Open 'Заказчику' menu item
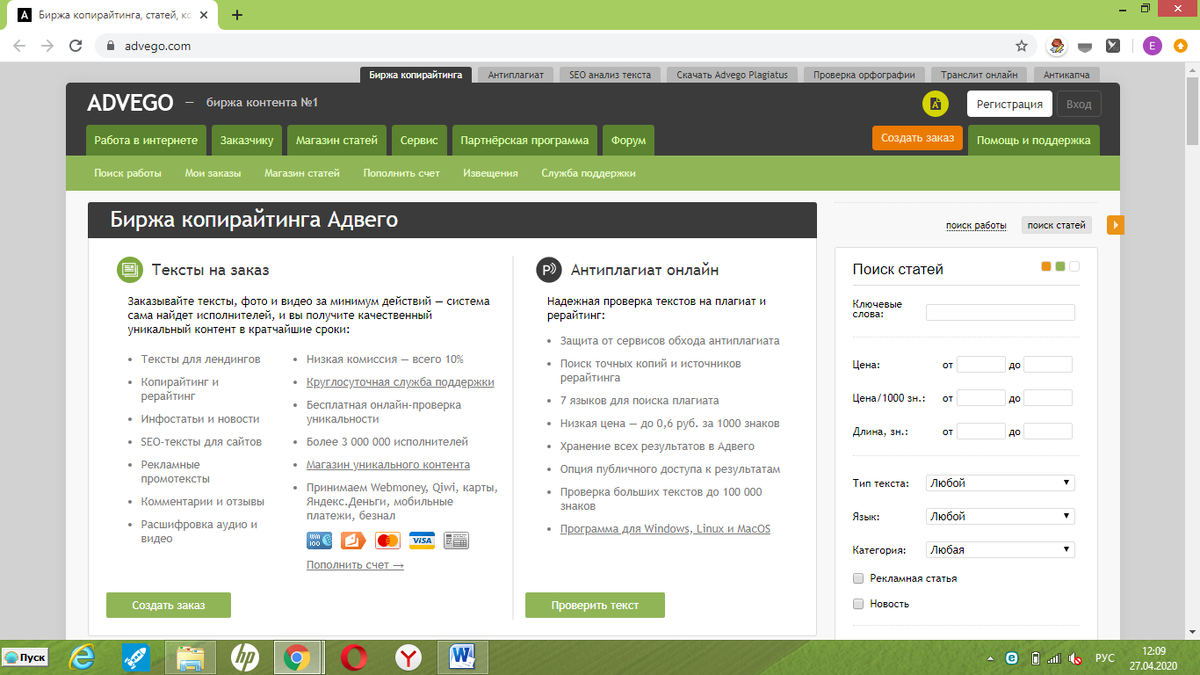Viewport: 1200px width, 675px height. pyautogui.click(x=247, y=141)
